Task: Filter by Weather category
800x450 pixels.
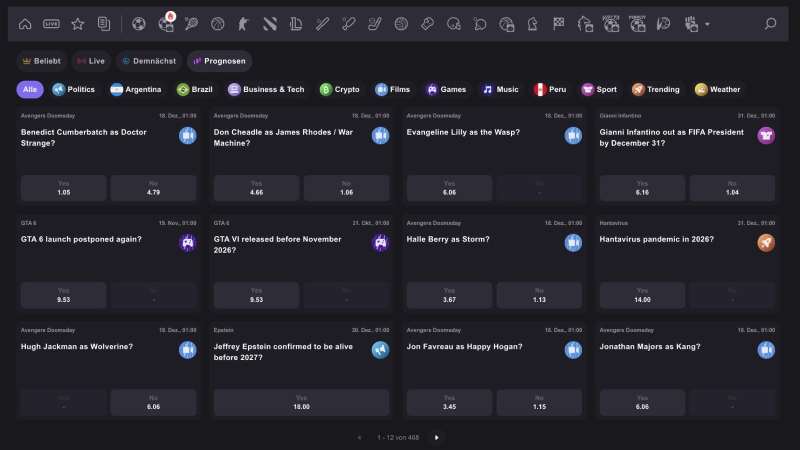Action: 718,89
